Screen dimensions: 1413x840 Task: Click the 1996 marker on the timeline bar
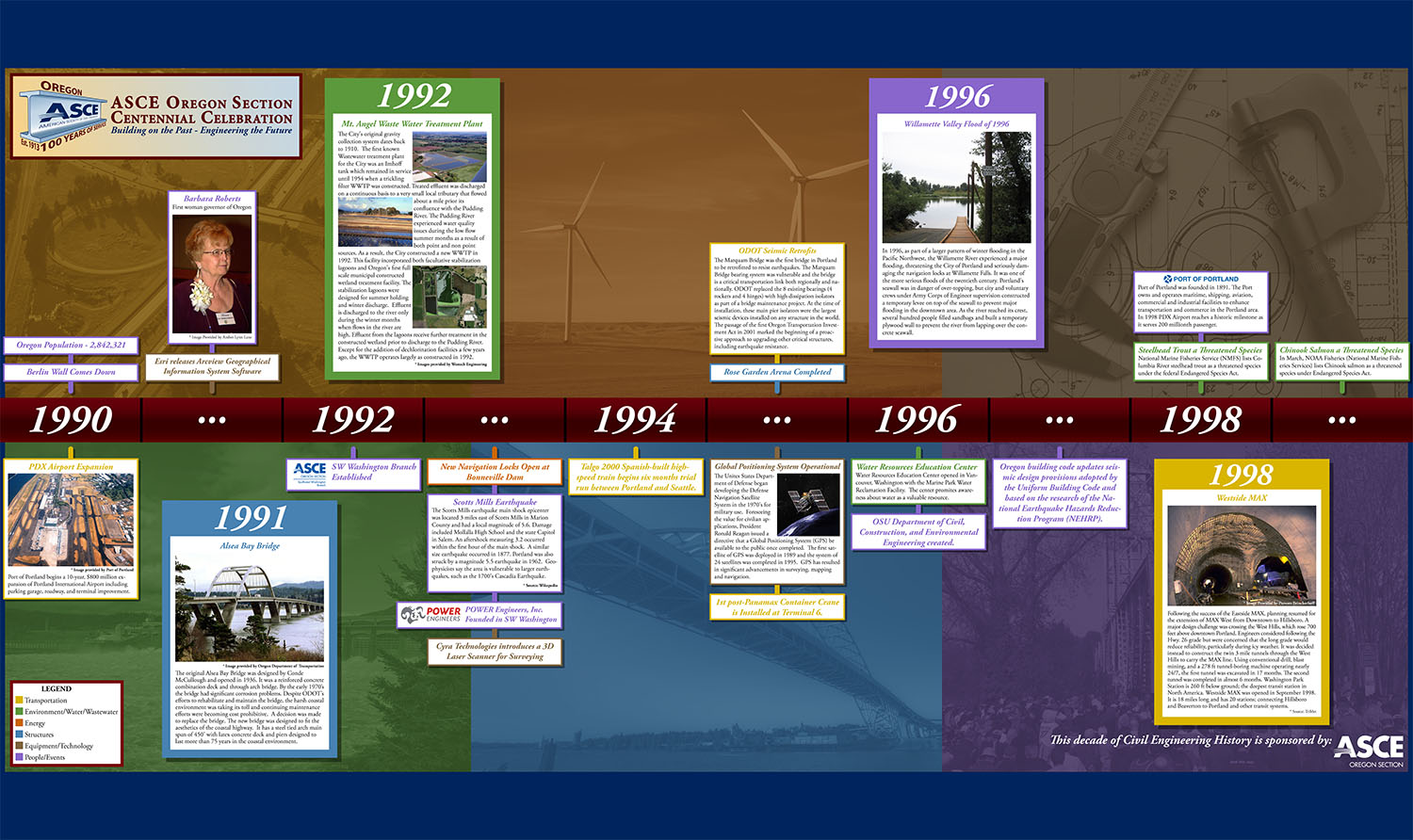coord(918,419)
